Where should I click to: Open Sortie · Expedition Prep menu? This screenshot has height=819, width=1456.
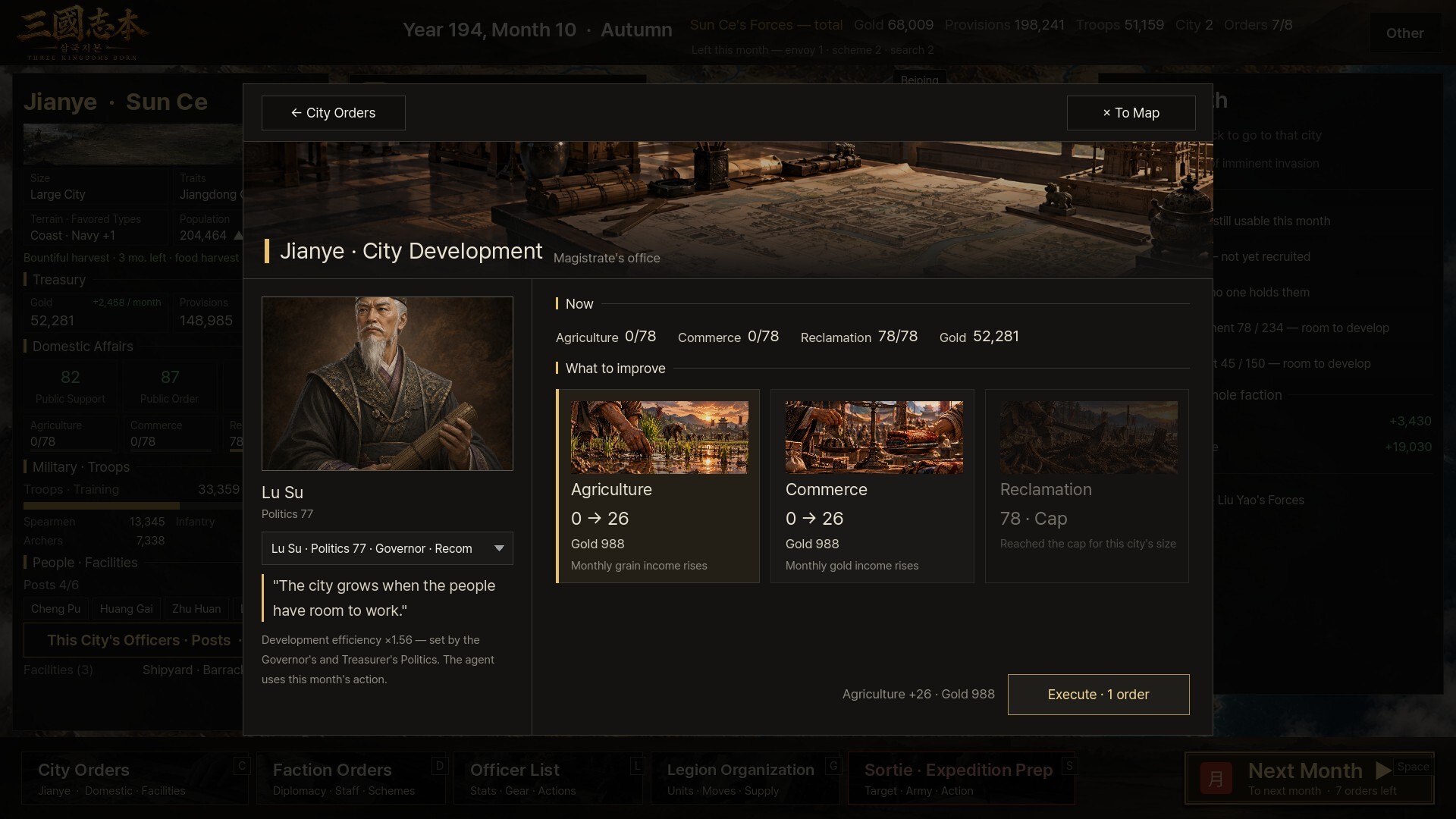[x=962, y=778]
